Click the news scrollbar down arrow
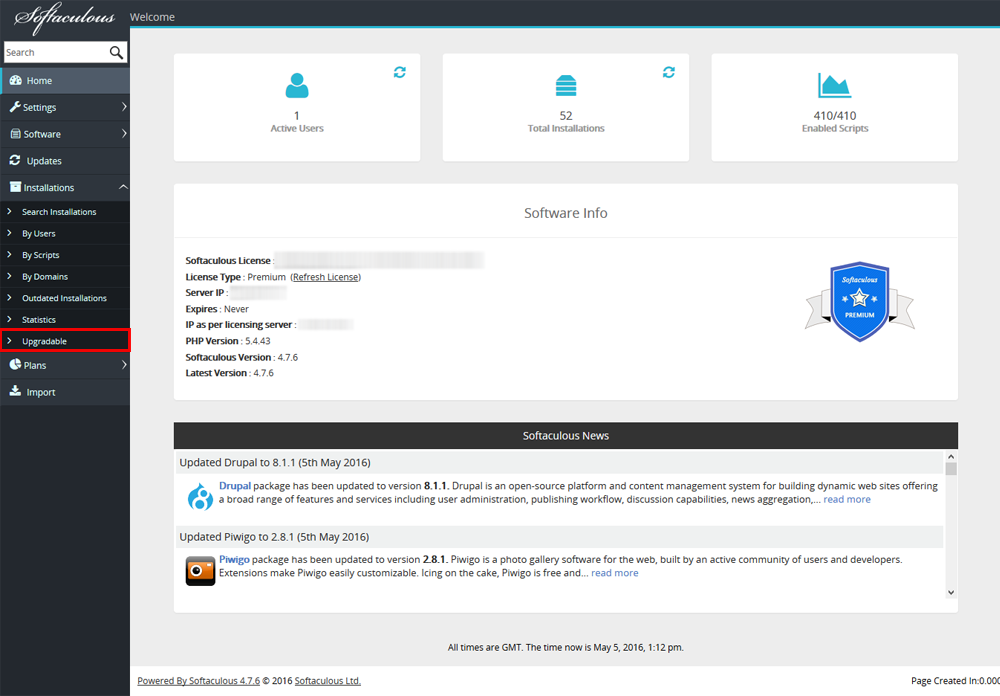Viewport: 1000px width, 696px height. [x=951, y=592]
